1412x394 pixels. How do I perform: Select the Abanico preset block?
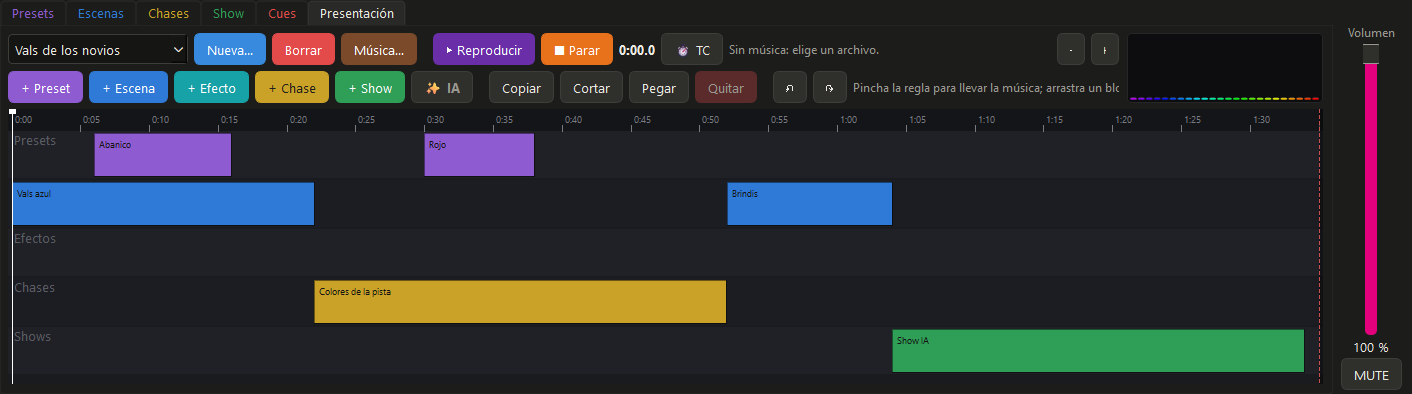163,155
